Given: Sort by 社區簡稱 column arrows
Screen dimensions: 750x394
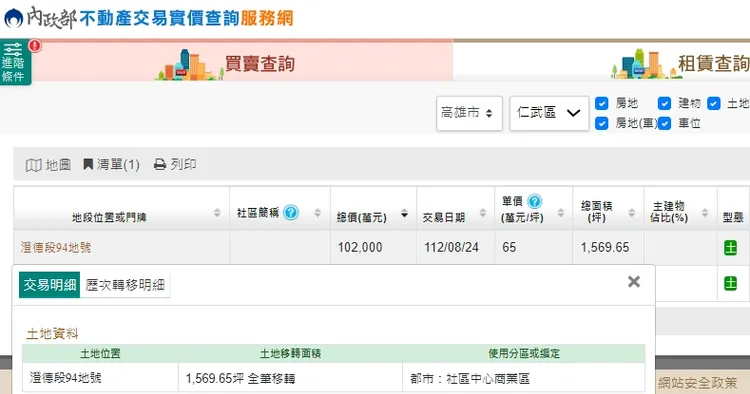Looking at the screenshot, I should (318, 213).
